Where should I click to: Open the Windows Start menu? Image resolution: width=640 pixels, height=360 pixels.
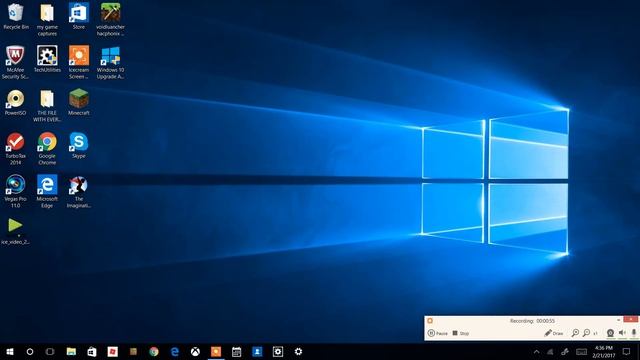click(x=10, y=351)
